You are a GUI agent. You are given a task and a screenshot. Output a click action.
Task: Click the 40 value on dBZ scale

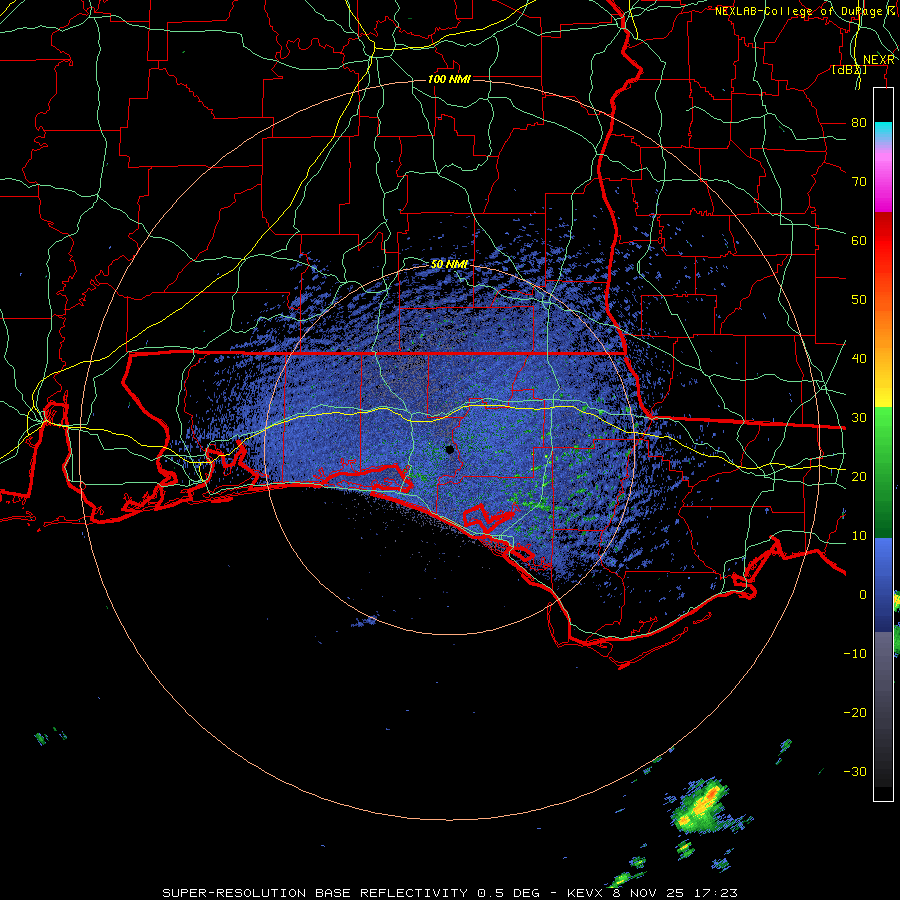(859, 359)
